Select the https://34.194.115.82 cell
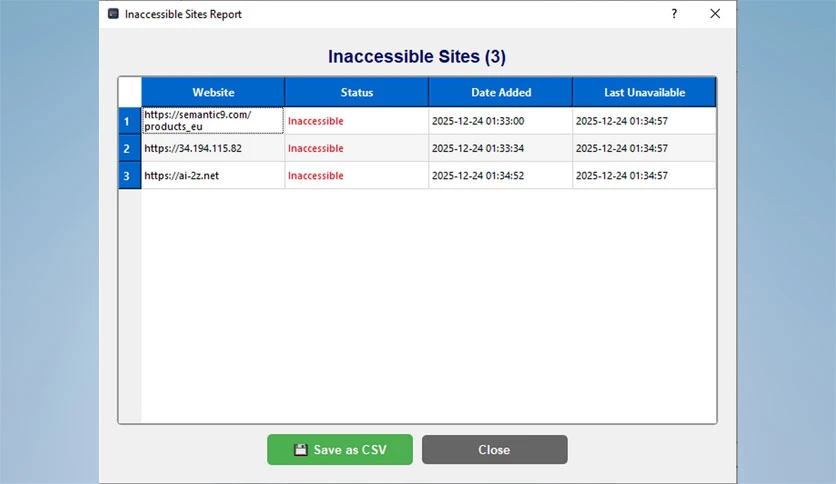Screen dimensions: 836x484 (213, 148)
